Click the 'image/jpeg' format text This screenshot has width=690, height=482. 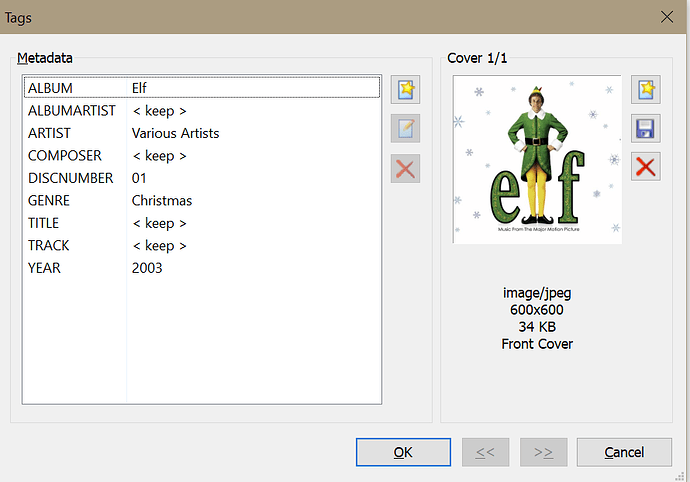[x=537, y=293]
